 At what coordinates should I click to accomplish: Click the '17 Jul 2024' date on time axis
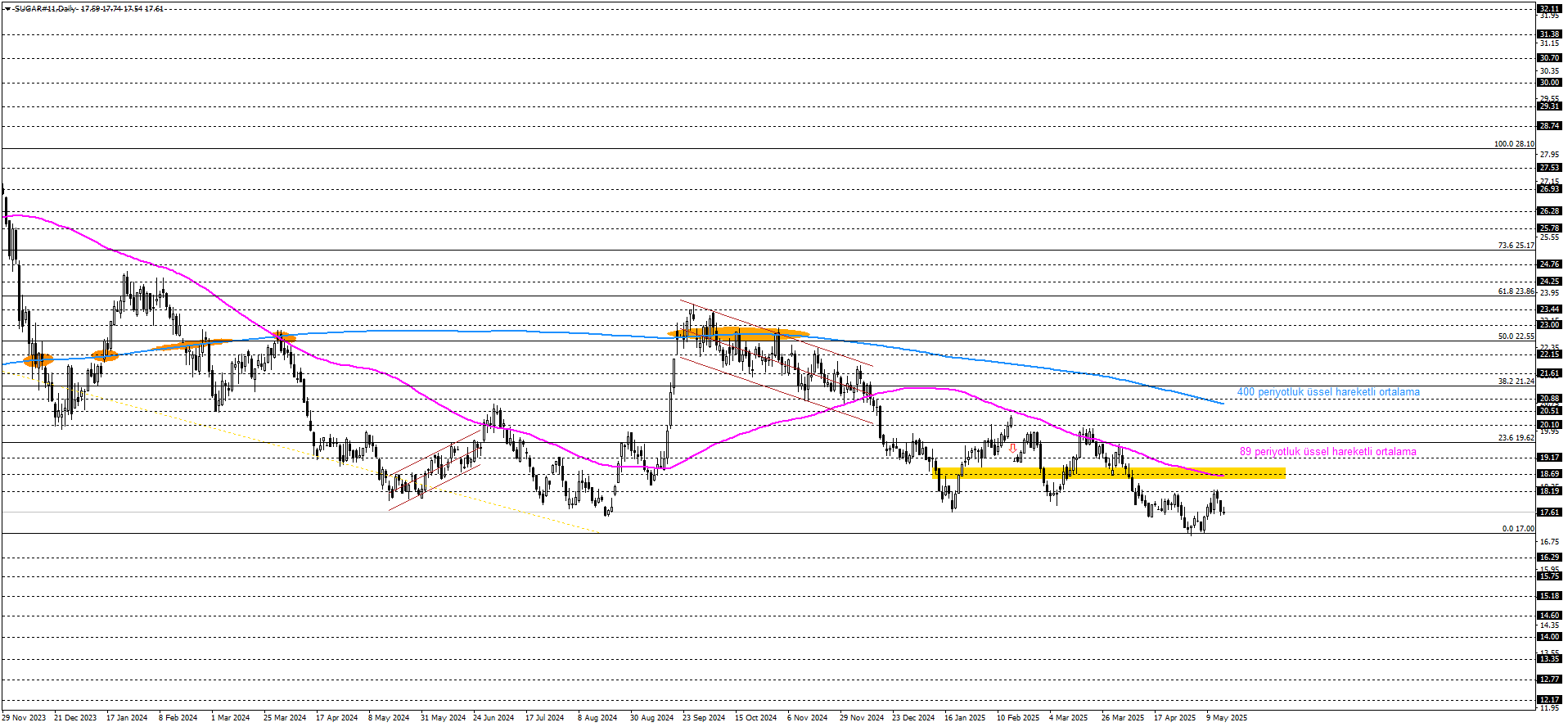click(x=544, y=718)
